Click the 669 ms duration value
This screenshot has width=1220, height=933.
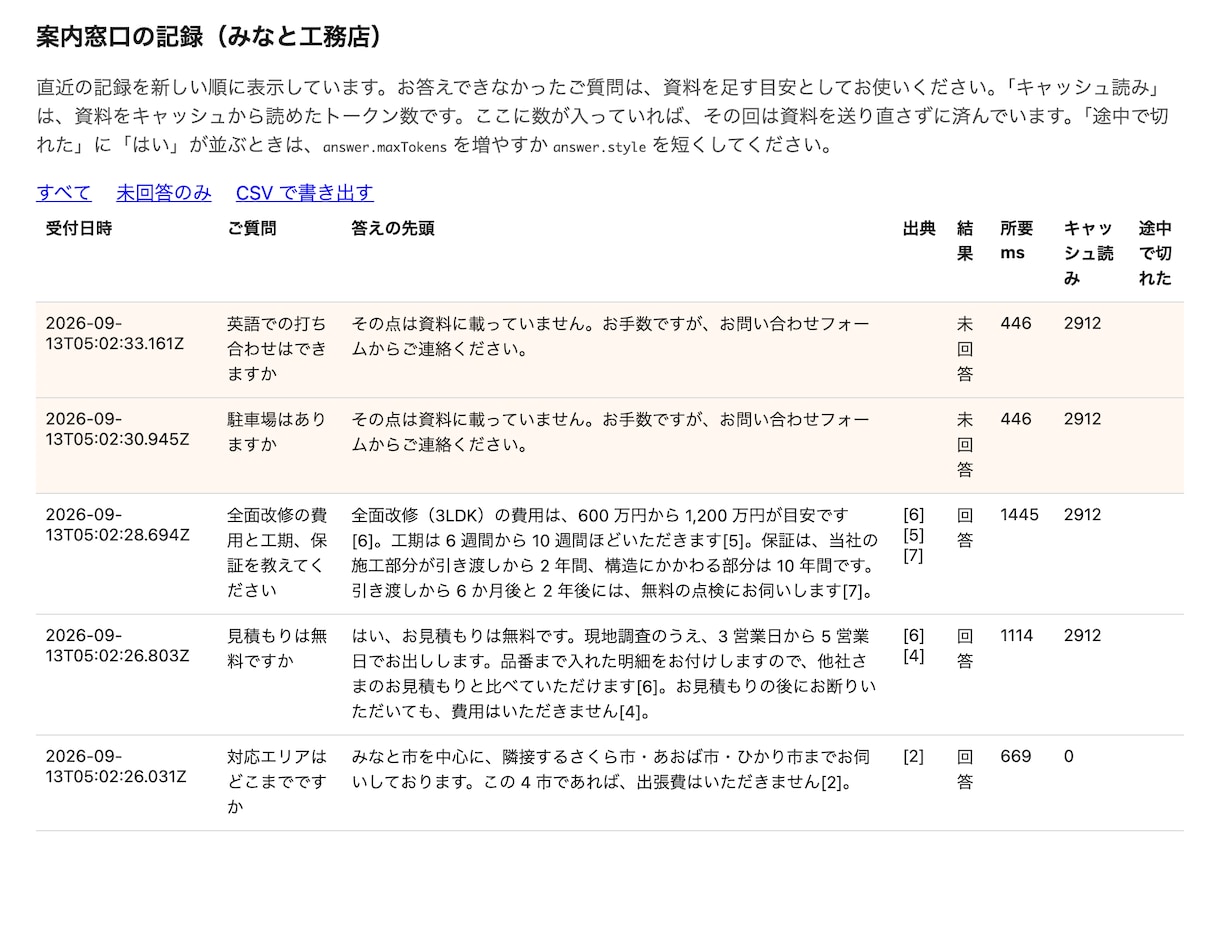(1015, 756)
